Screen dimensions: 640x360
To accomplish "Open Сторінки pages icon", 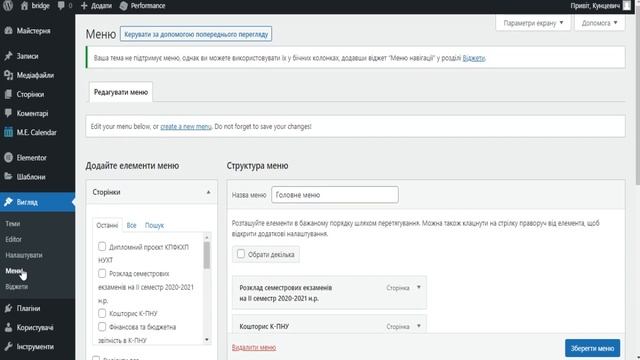I will (x=8, y=94).
